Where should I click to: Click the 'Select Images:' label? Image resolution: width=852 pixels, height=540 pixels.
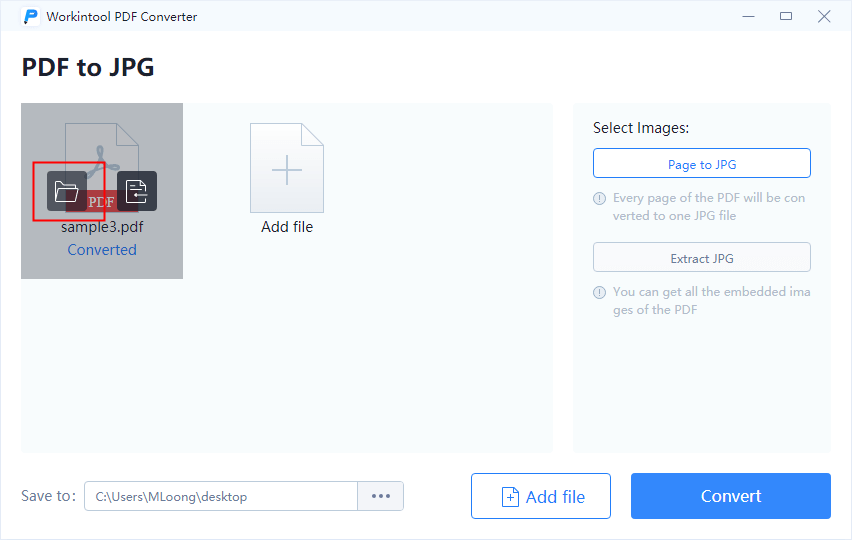click(641, 128)
